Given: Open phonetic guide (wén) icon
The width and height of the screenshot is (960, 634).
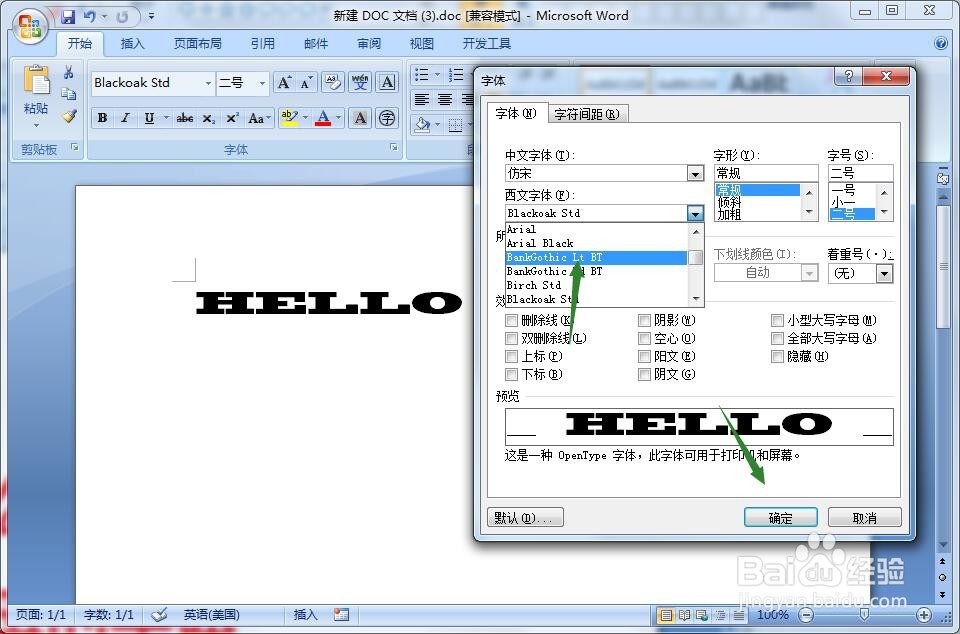Looking at the screenshot, I should tap(360, 83).
